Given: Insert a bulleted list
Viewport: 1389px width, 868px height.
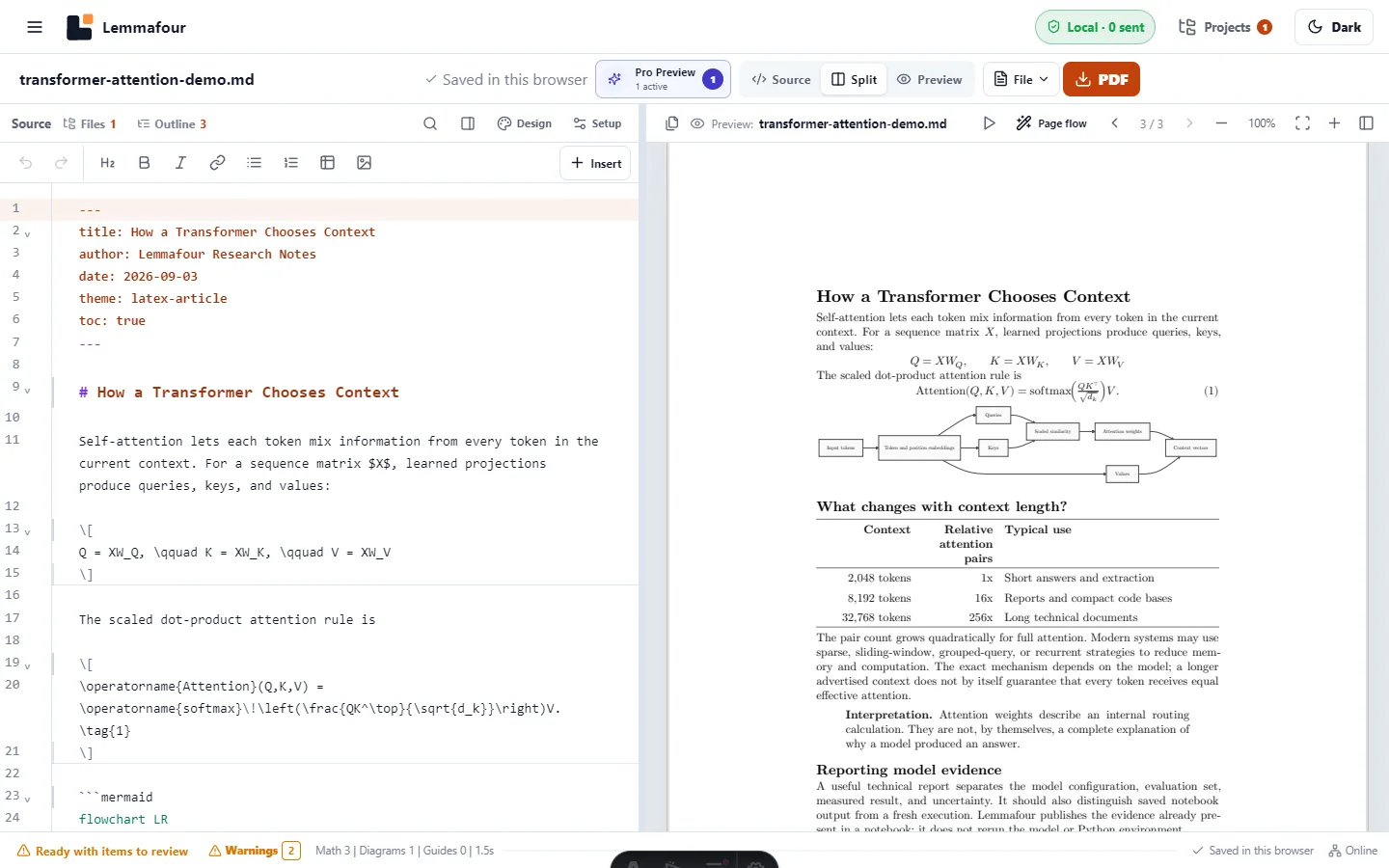Looking at the screenshot, I should [255, 163].
